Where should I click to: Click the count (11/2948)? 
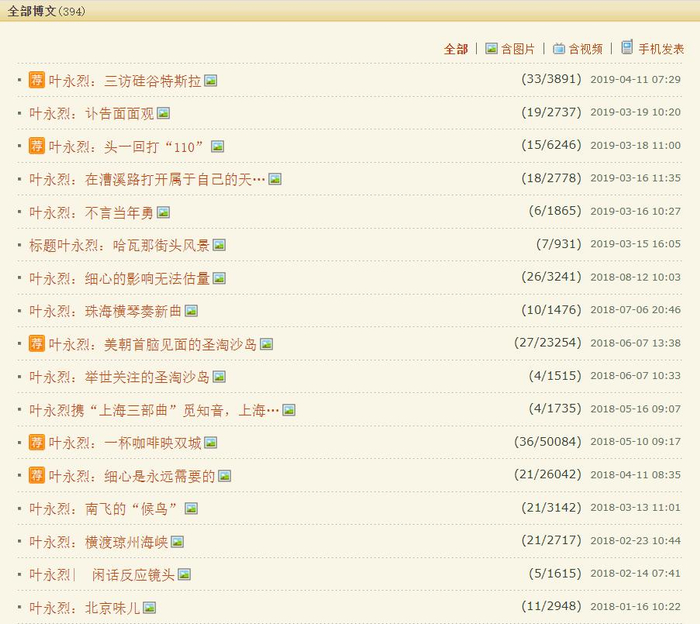click(x=551, y=606)
